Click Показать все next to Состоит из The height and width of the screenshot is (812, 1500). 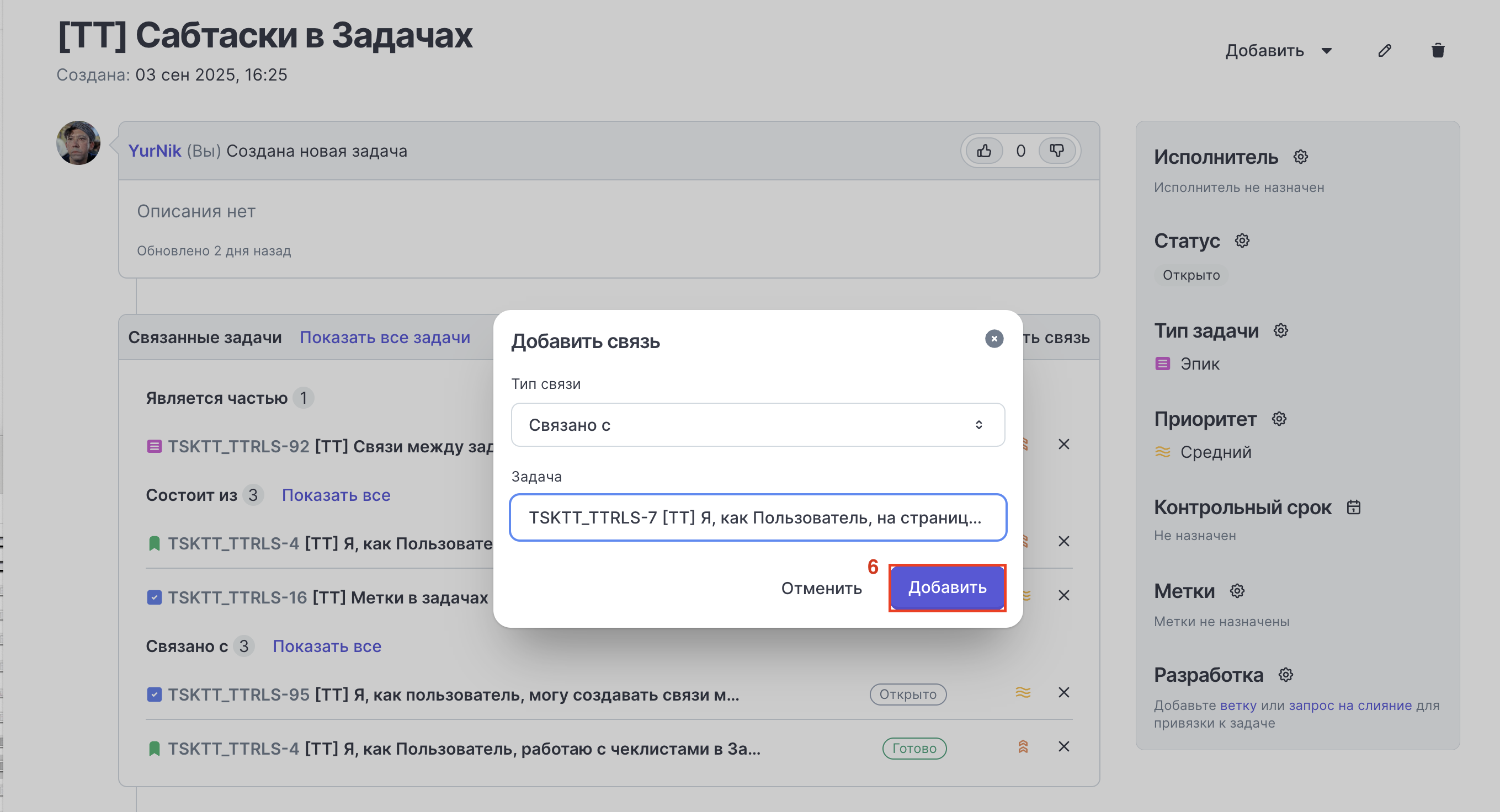pos(336,495)
